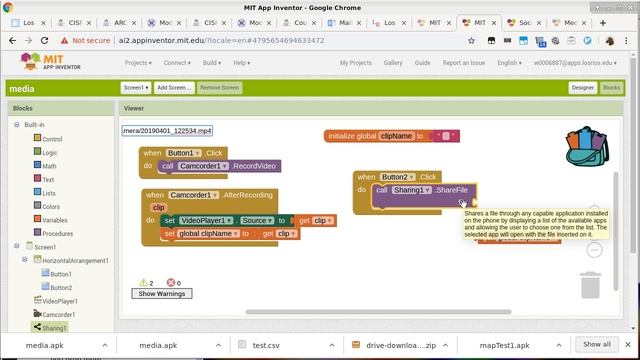640x360 pixels.
Task: Open the user account email menu
Action: 575,63
